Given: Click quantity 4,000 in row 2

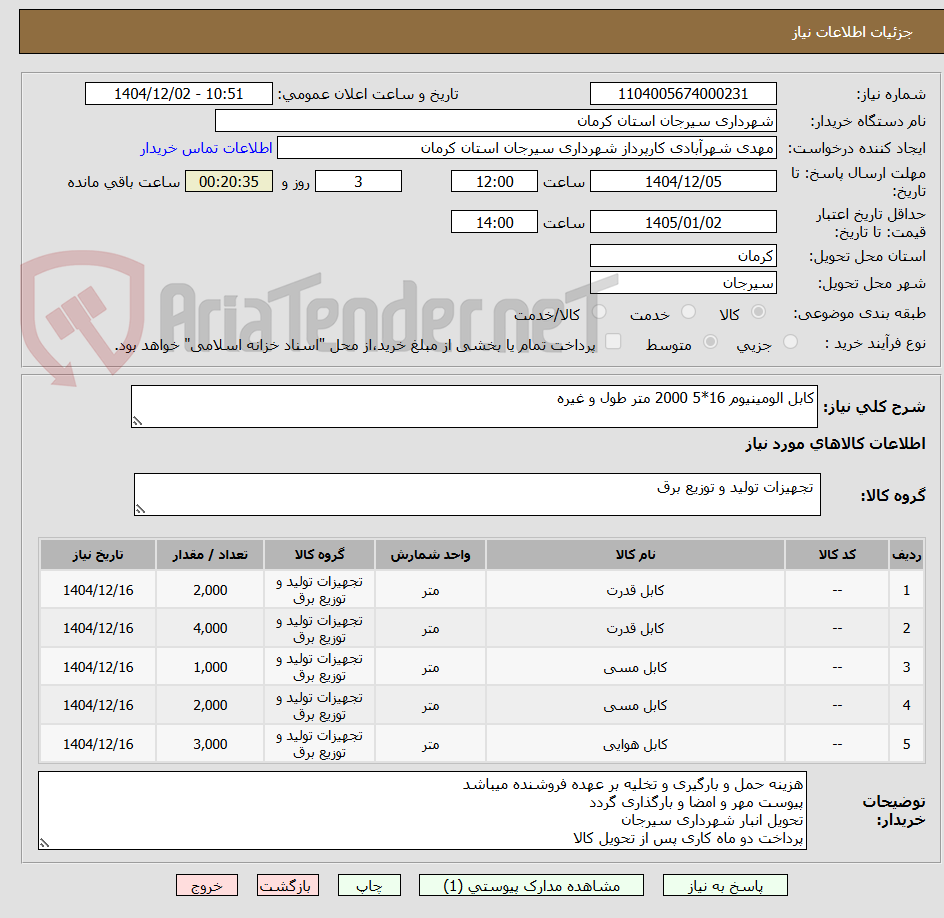Looking at the screenshot, I should pyautogui.click(x=210, y=628).
